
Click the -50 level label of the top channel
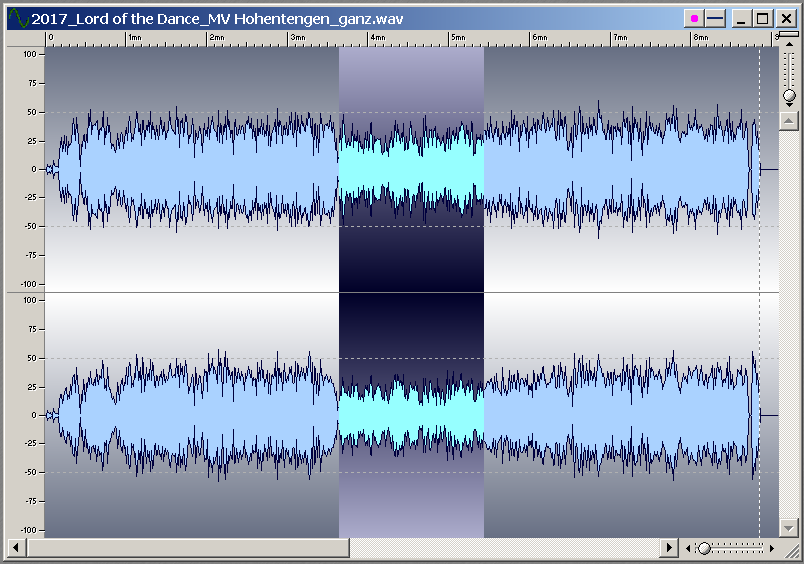click(x=30, y=226)
